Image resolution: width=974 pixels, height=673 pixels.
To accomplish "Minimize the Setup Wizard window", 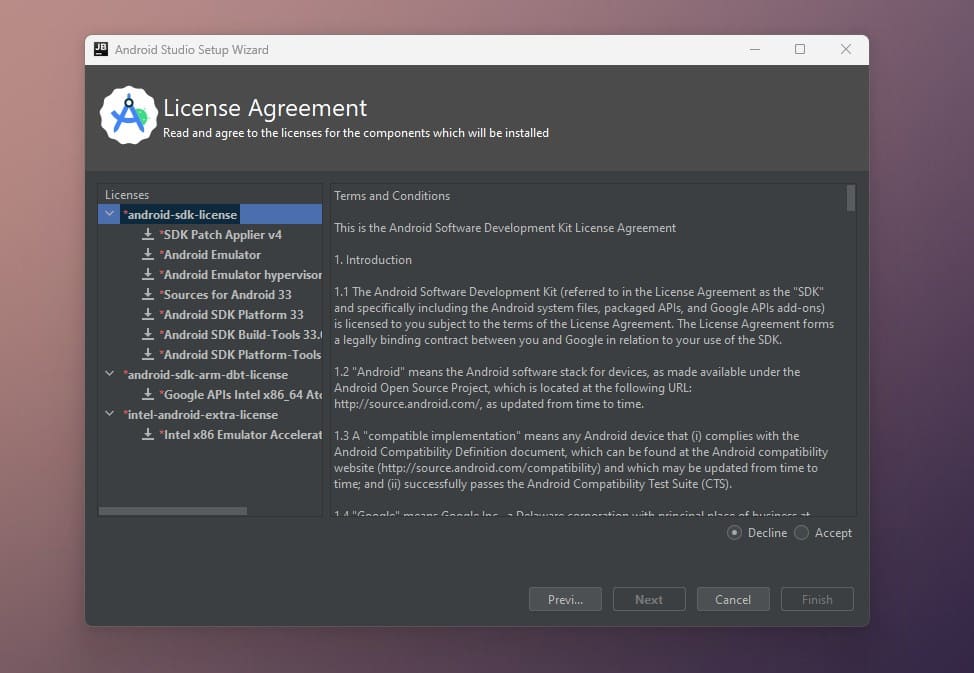I will [x=755, y=49].
